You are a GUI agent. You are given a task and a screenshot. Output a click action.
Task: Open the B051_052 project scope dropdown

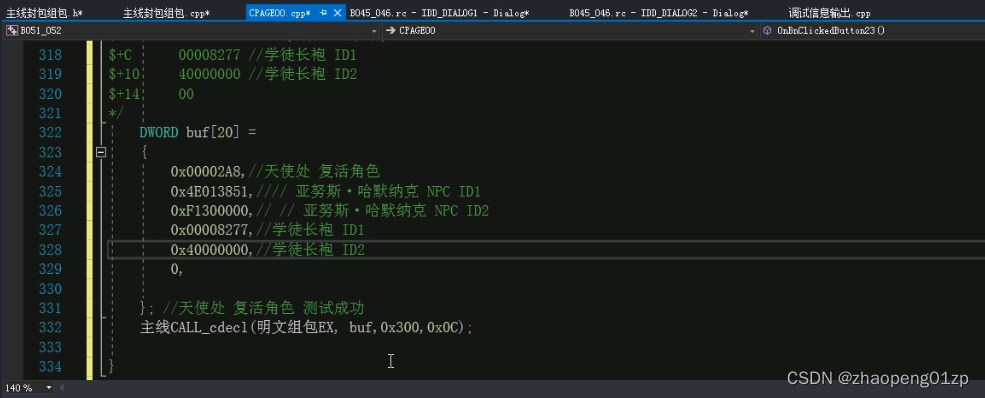coord(192,30)
